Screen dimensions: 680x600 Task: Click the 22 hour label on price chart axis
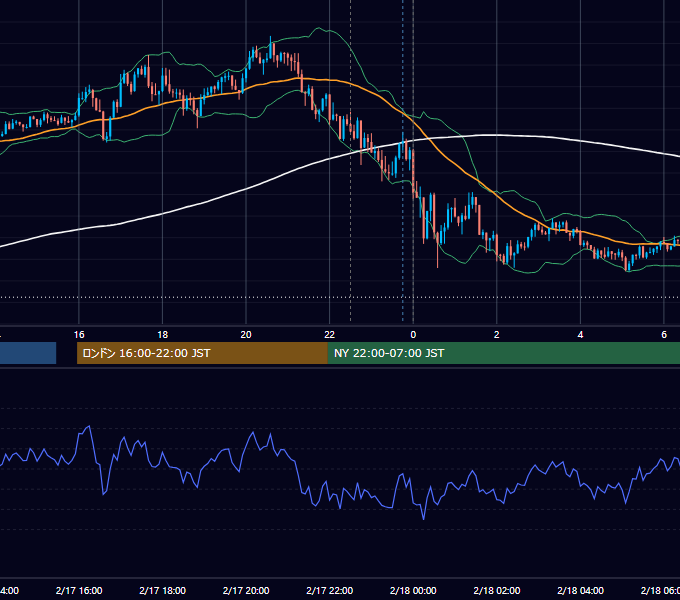click(x=330, y=335)
